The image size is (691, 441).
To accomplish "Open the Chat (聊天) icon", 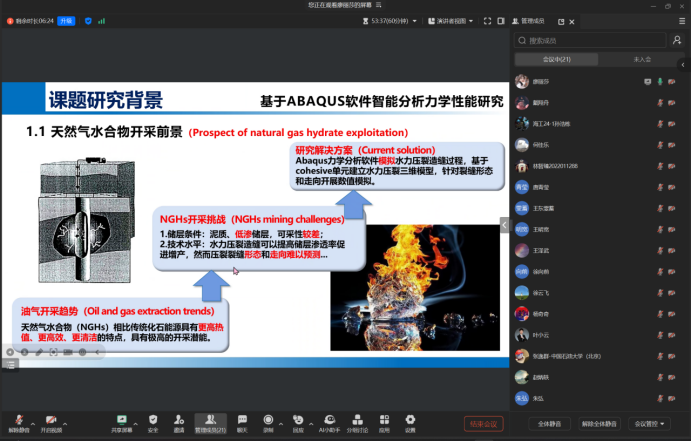I will [242, 420].
